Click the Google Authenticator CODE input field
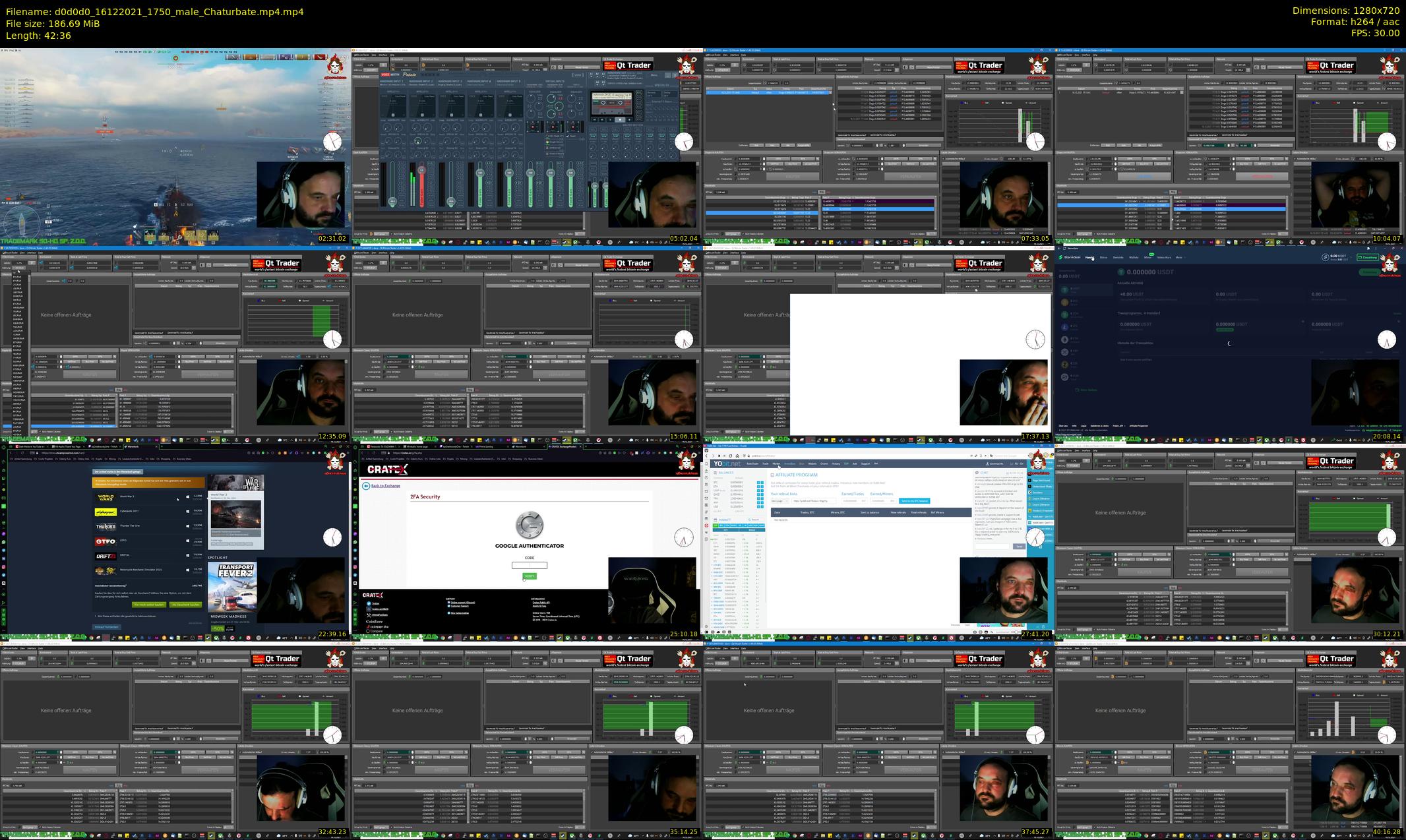Viewport: 1406px width, 840px height. (x=529, y=565)
